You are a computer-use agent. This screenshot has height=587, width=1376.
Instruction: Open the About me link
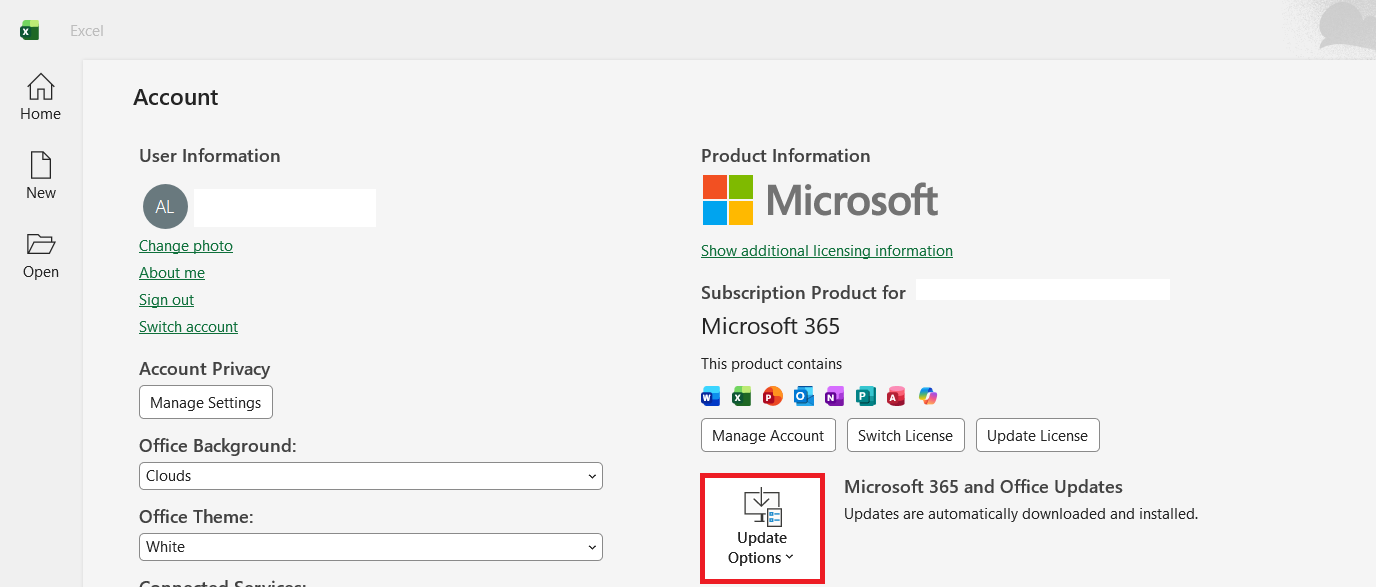point(172,273)
